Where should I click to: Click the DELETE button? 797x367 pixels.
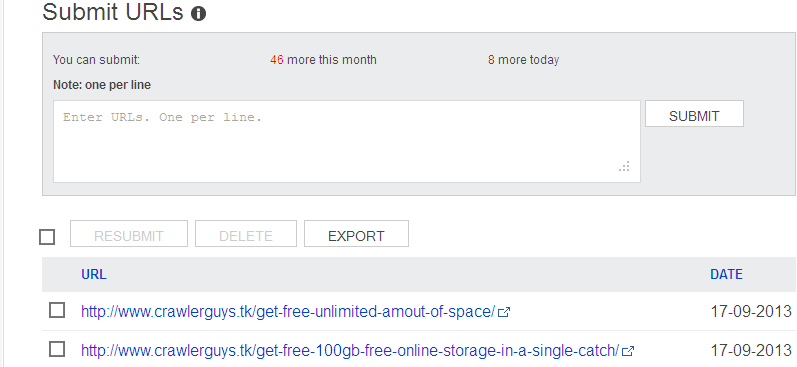click(x=246, y=234)
